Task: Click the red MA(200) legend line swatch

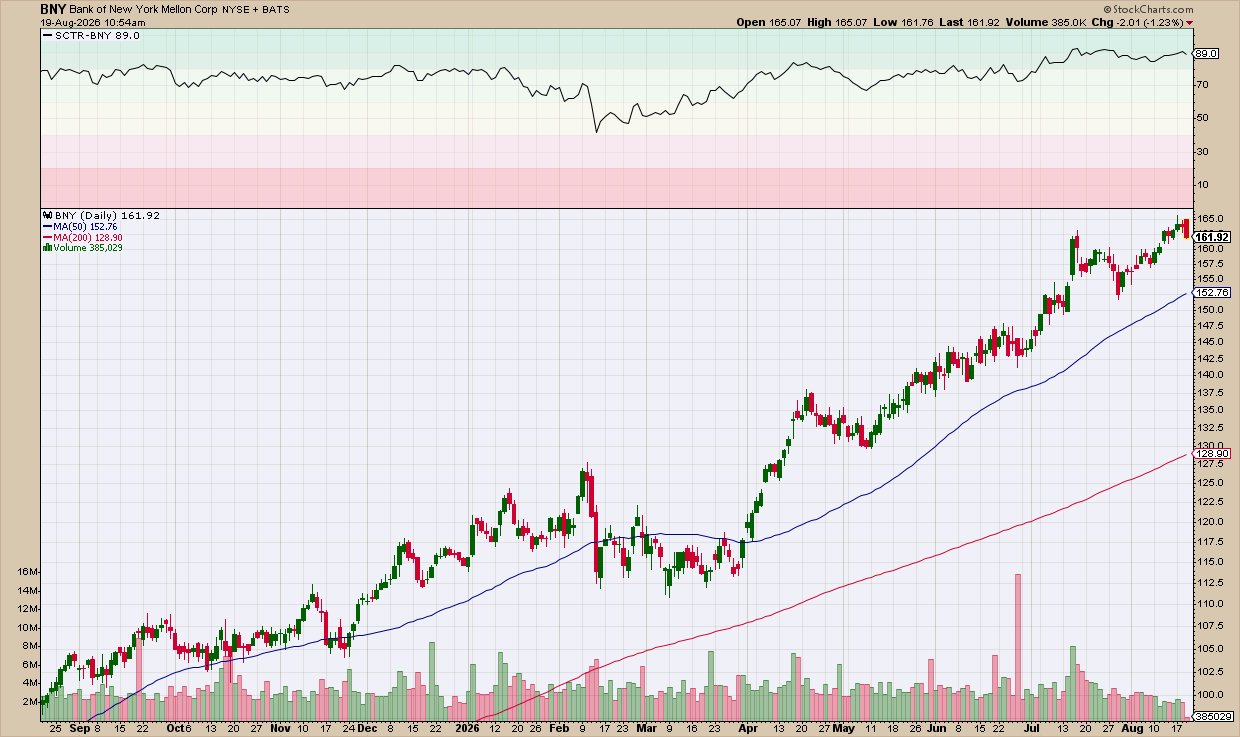Action: [x=46, y=237]
